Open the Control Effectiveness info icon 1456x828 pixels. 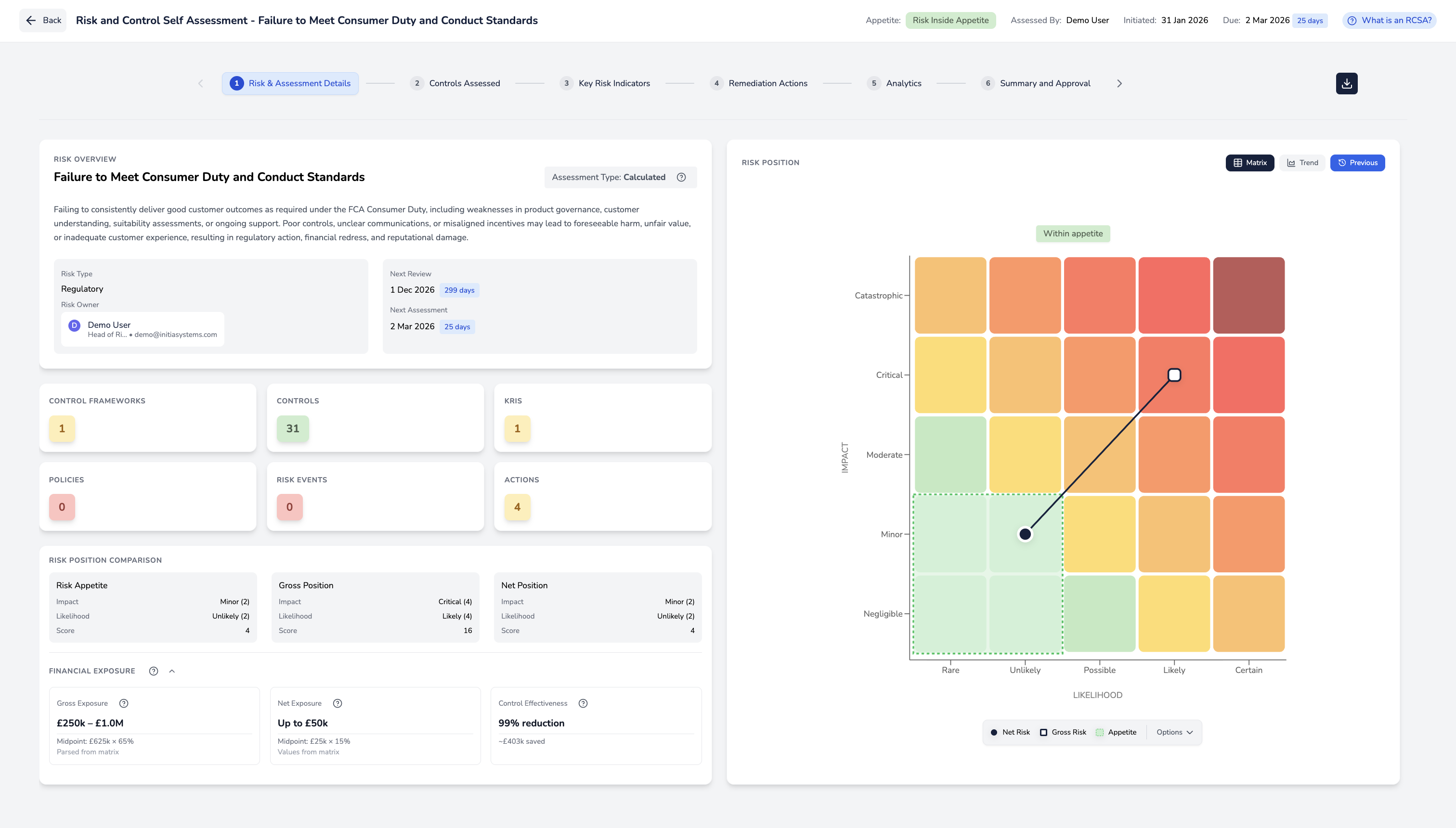coord(583,703)
